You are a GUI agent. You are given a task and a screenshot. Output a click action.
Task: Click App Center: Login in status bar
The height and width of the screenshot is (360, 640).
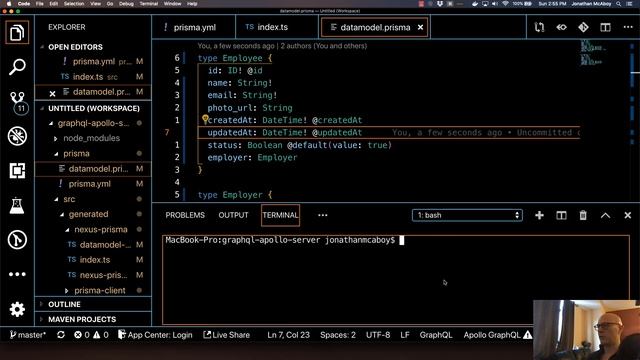point(155,335)
